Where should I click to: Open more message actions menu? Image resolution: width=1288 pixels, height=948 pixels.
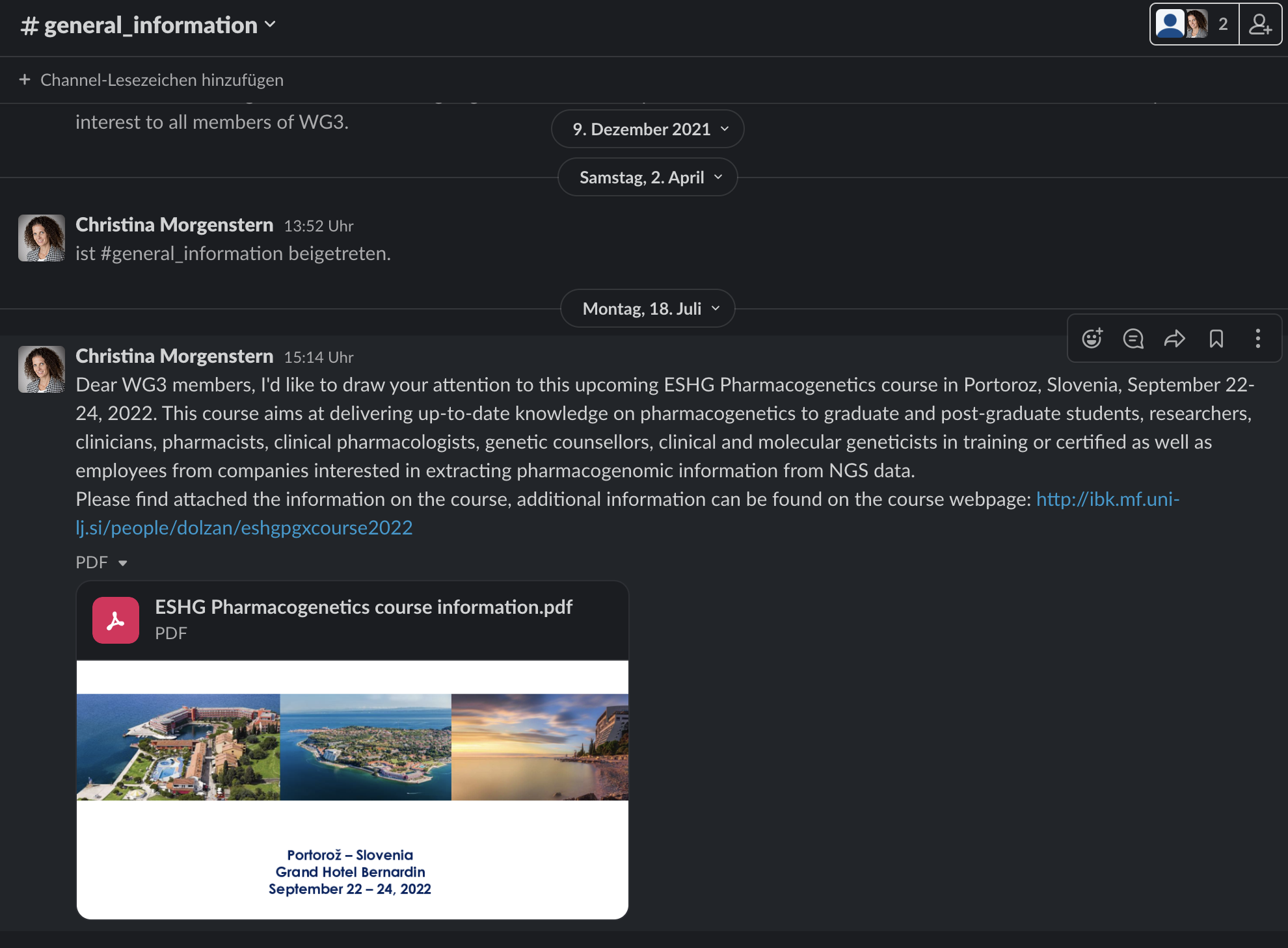(x=1257, y=339)
